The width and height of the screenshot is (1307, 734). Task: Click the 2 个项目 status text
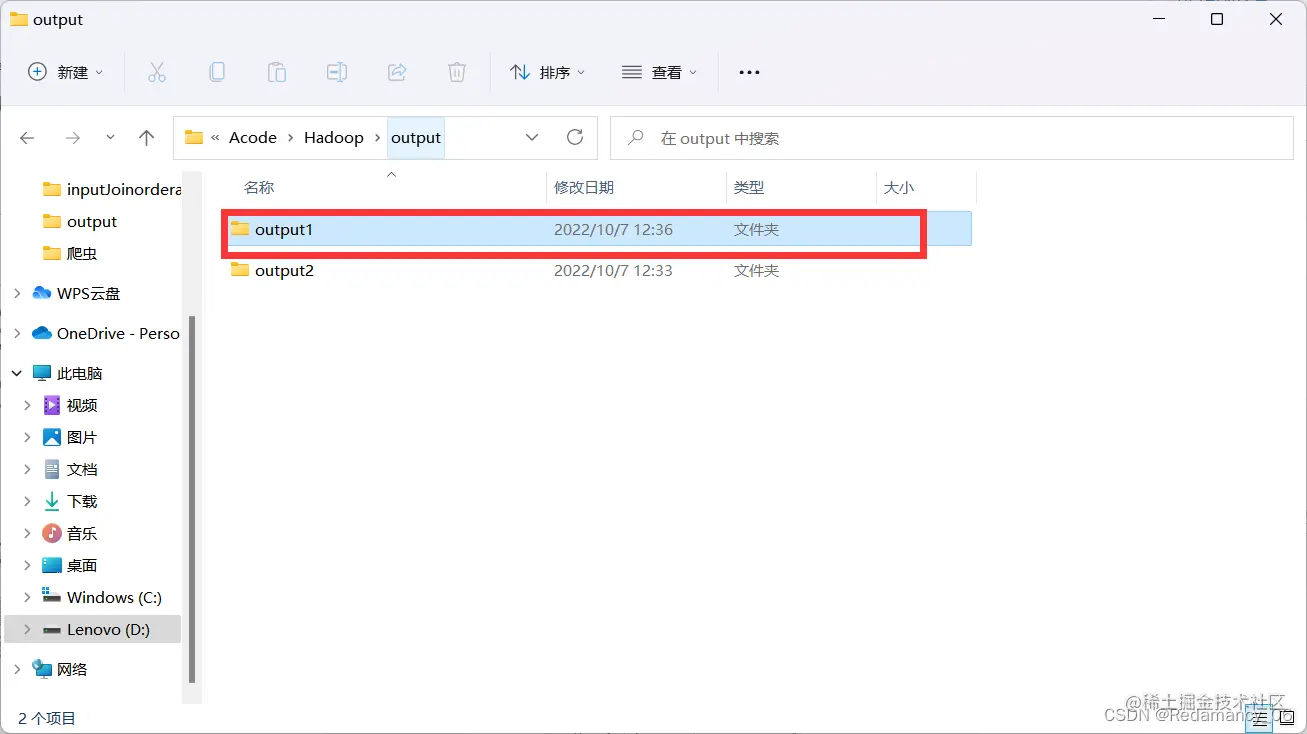pos(47,718)
